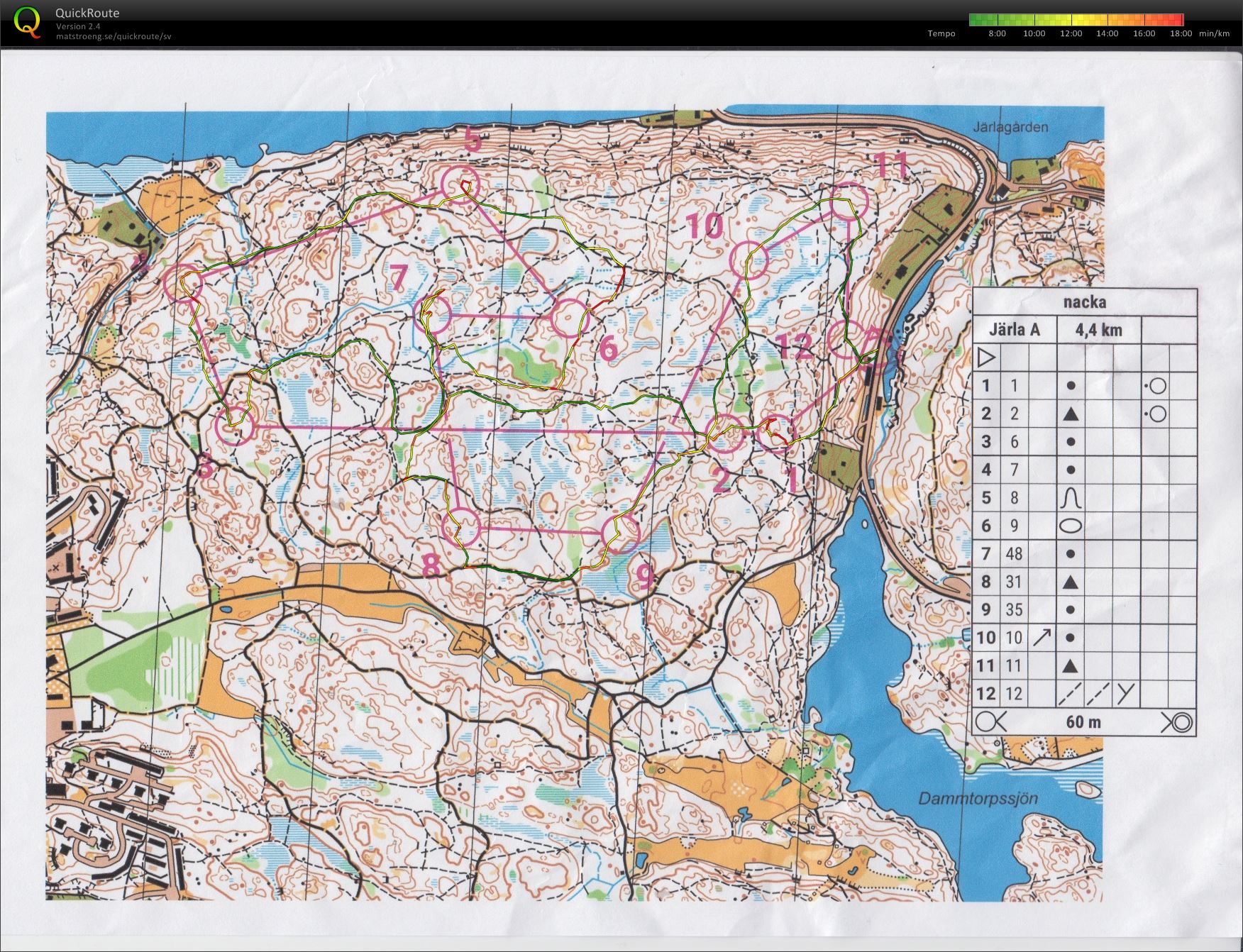Click control circle 12 on the map

(x=846, y=339)
